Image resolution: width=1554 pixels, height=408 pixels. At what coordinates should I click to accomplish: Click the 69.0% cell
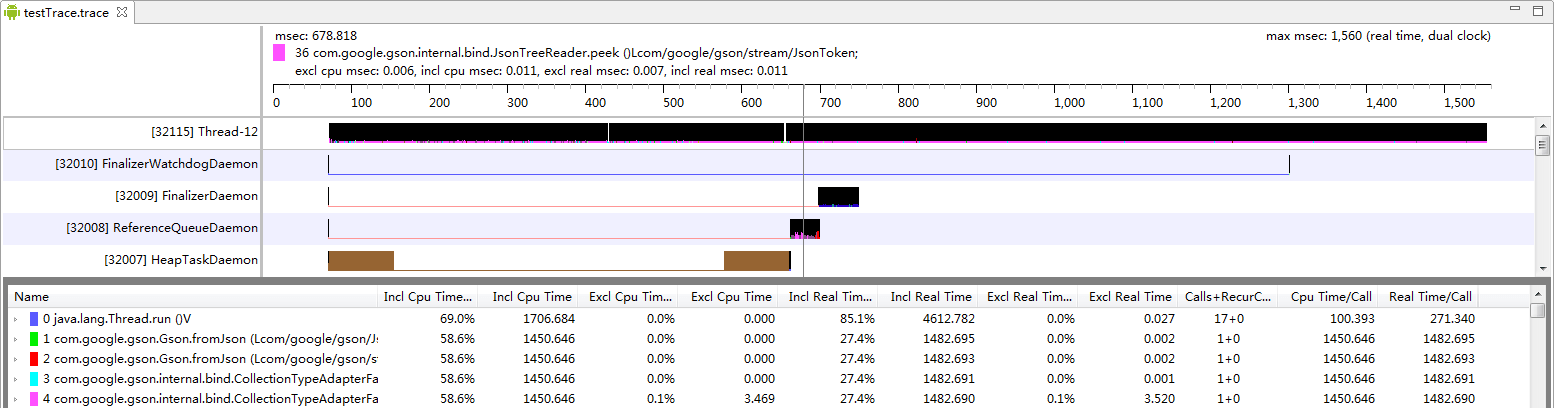click(x=456, y=319)
